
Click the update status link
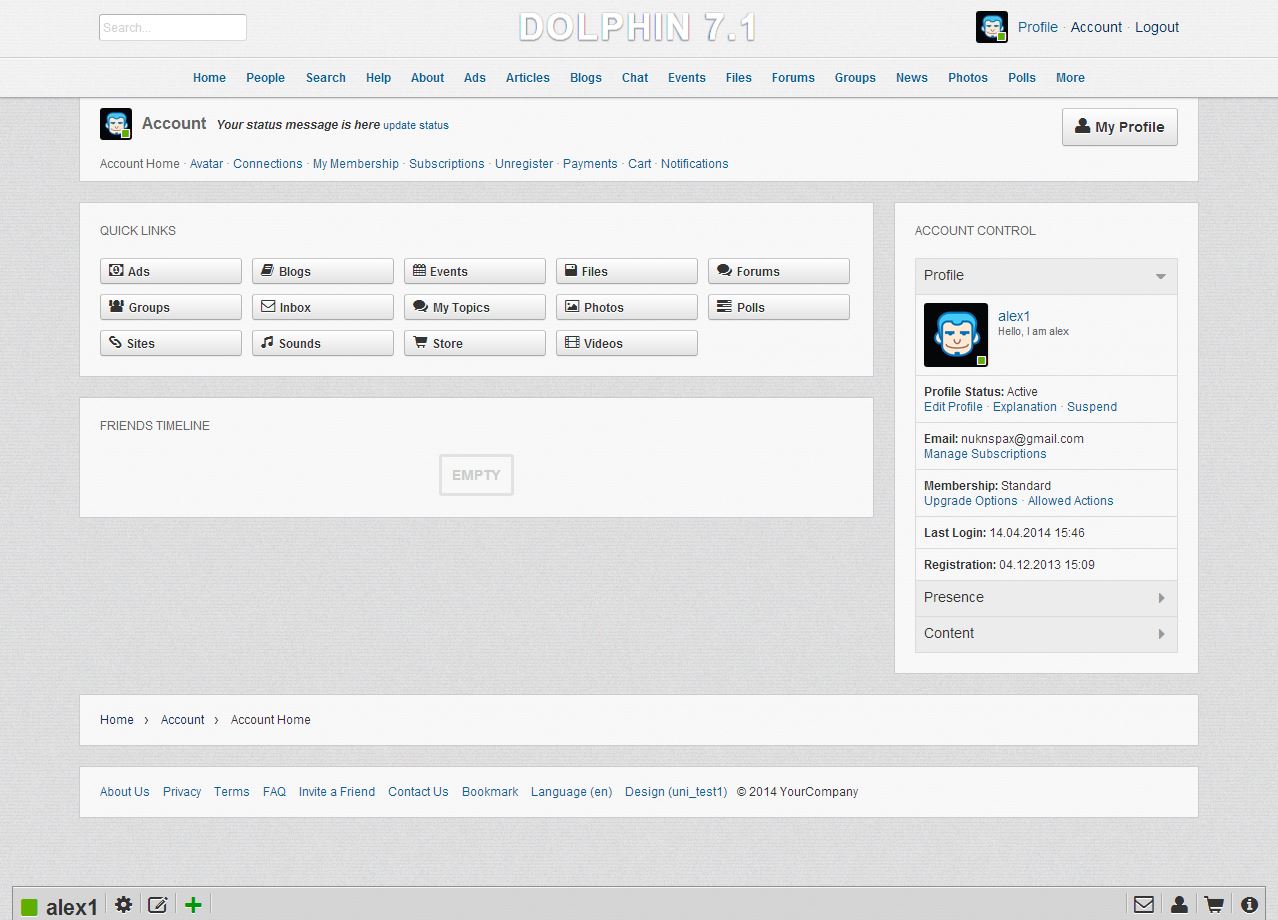point(416,126)
